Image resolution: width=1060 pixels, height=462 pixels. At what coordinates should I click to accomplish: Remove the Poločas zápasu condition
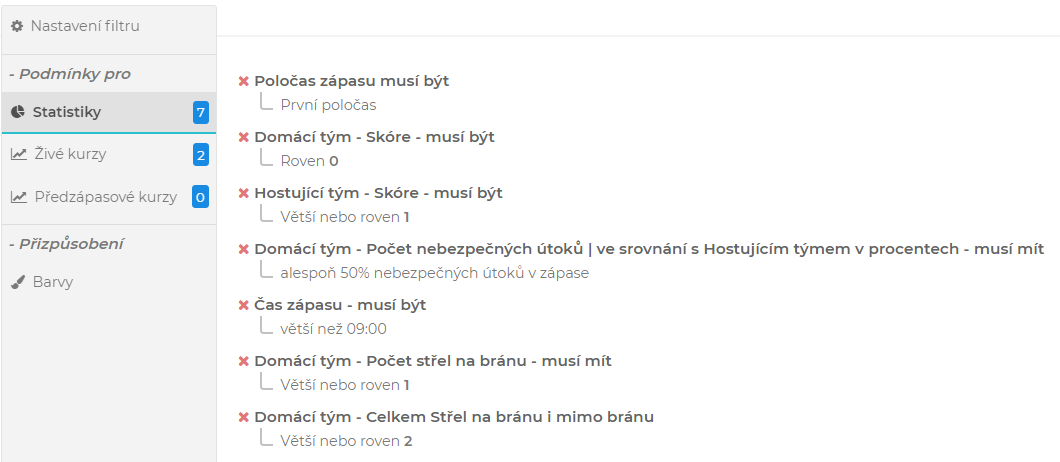tap(243, 81)
